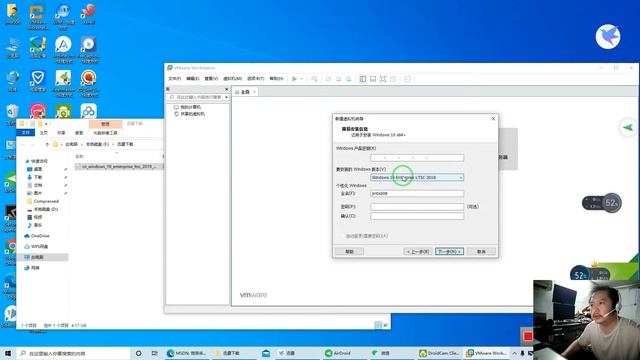Click the 取消 cancel button in the wizard
640x360 pixels.
(x=482, y=251)
